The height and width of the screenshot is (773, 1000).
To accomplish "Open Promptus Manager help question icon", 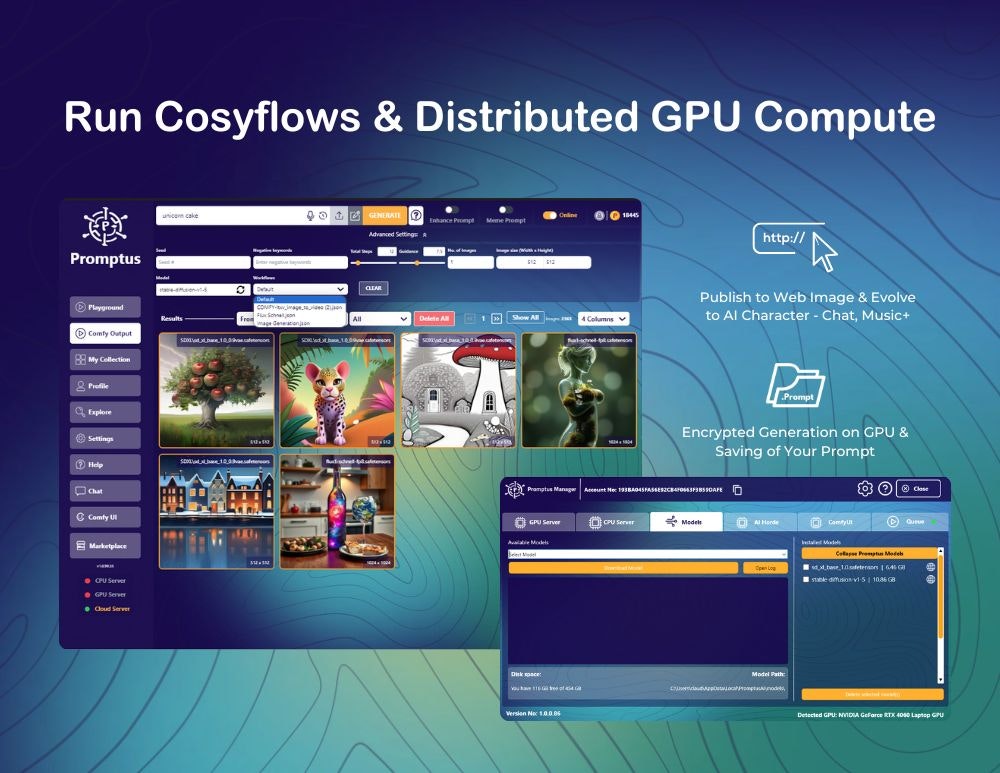I will coord(885,489).
